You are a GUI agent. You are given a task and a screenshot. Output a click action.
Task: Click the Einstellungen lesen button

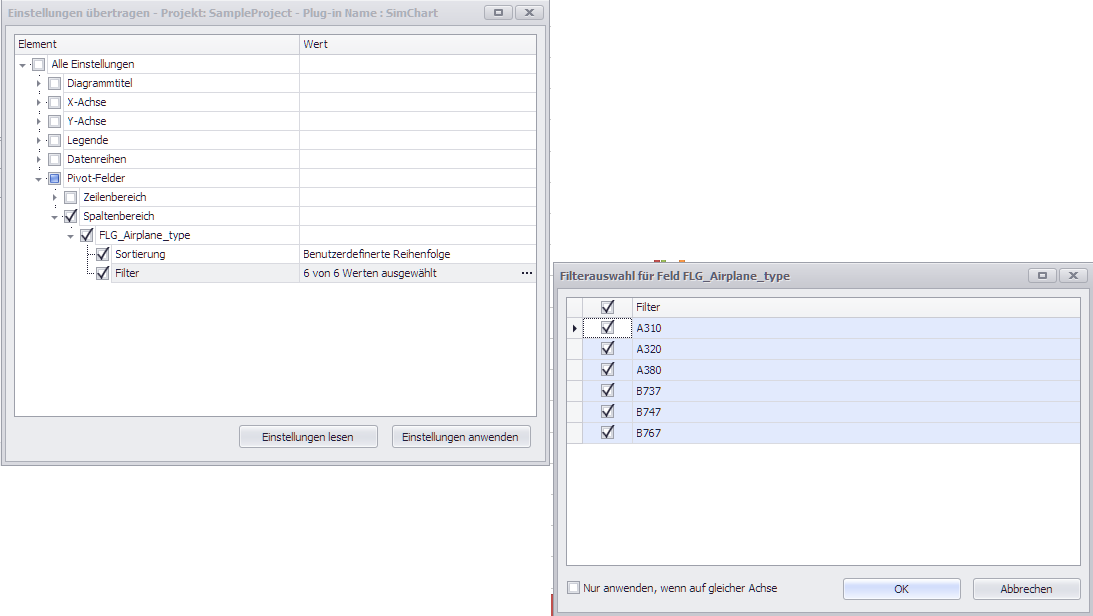coord(309,437)
